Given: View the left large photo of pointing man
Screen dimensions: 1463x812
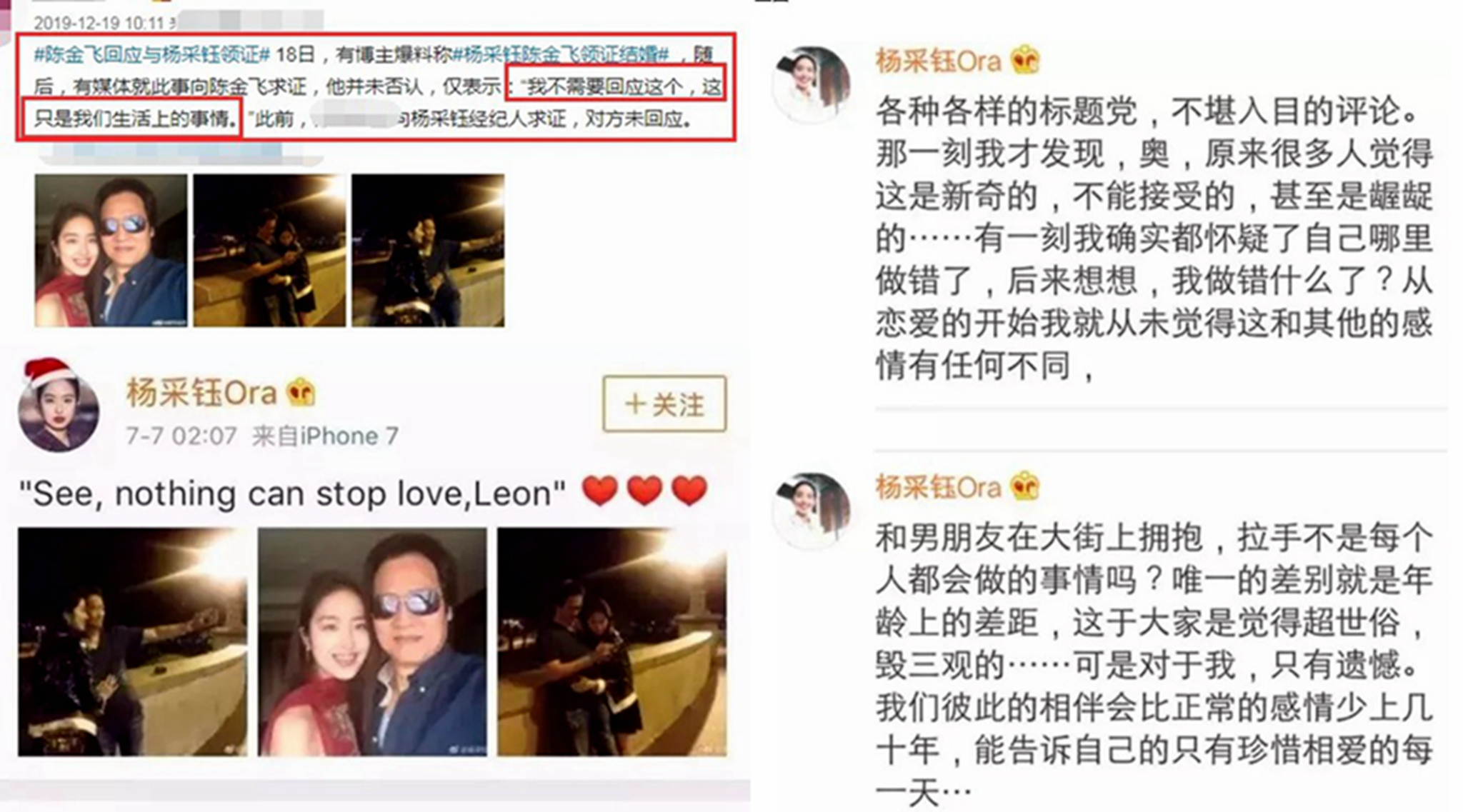Looking at the screenshot, I should [x=132, y=642].
